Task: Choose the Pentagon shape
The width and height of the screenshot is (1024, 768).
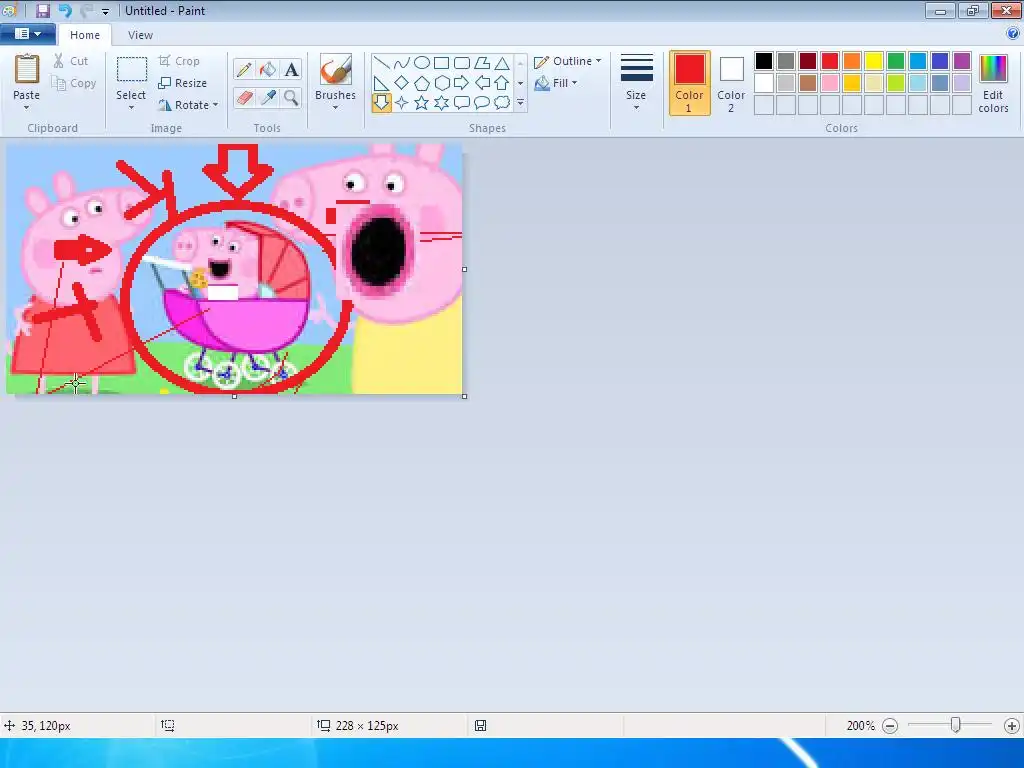Action: [422, 83]
